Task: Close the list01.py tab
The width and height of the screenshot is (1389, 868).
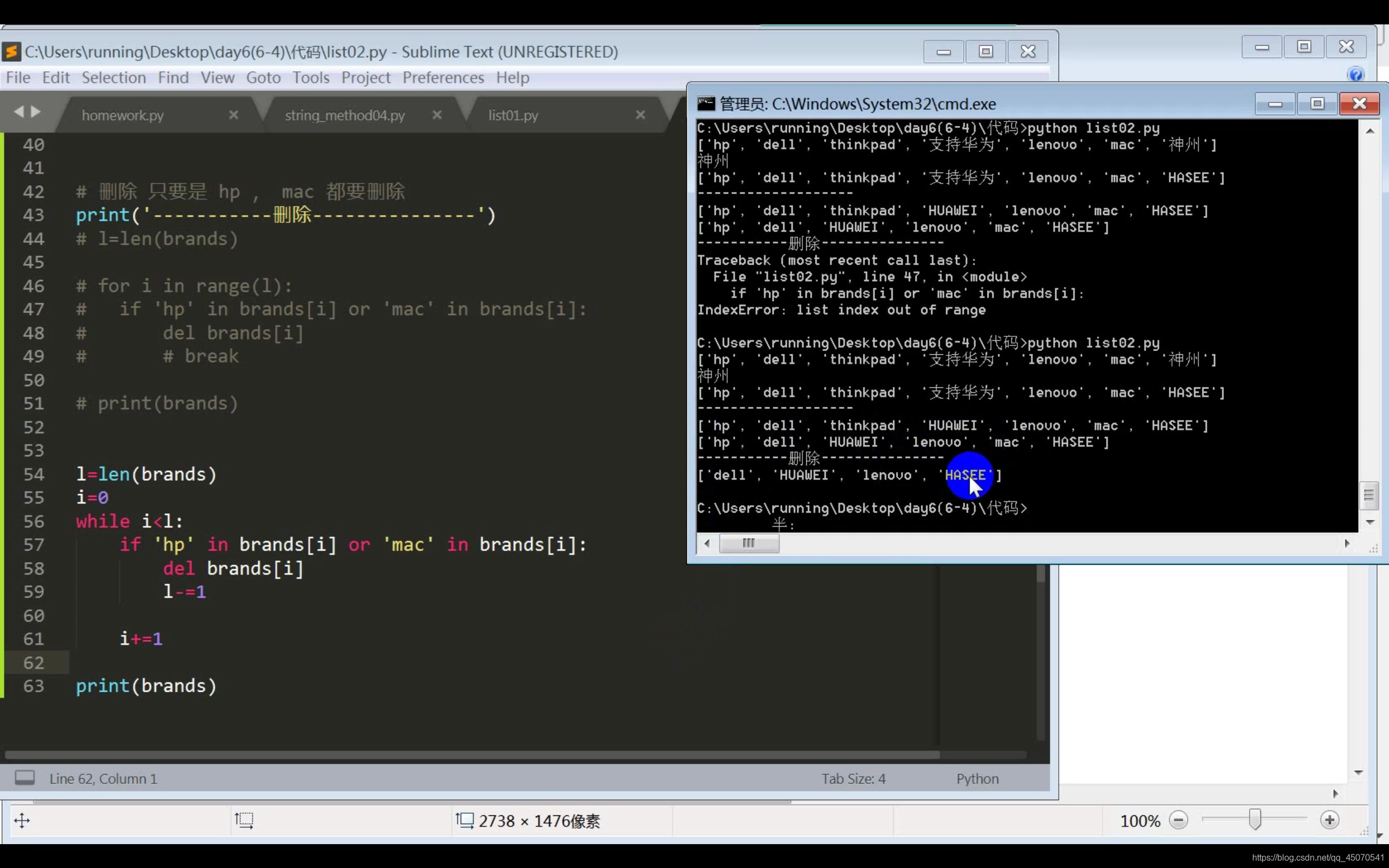Action: [x=641, y=115]
